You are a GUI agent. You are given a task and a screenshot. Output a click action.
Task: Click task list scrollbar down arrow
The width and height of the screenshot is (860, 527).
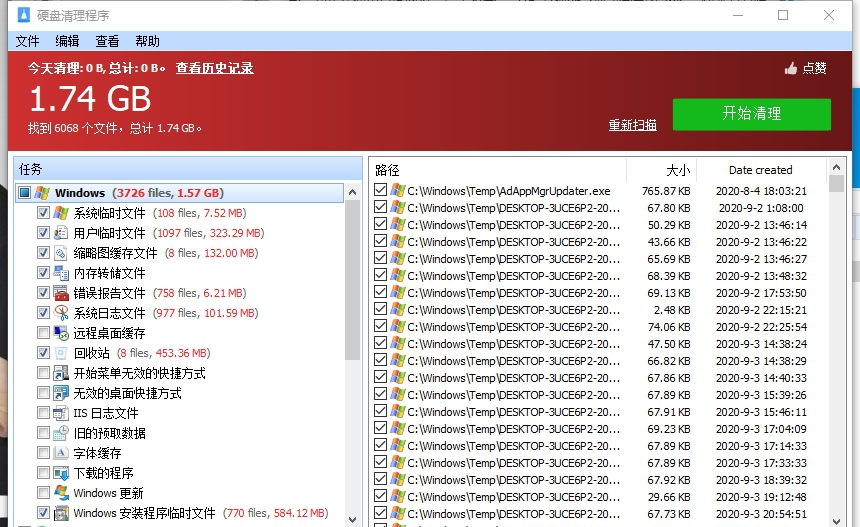point(352,519)
